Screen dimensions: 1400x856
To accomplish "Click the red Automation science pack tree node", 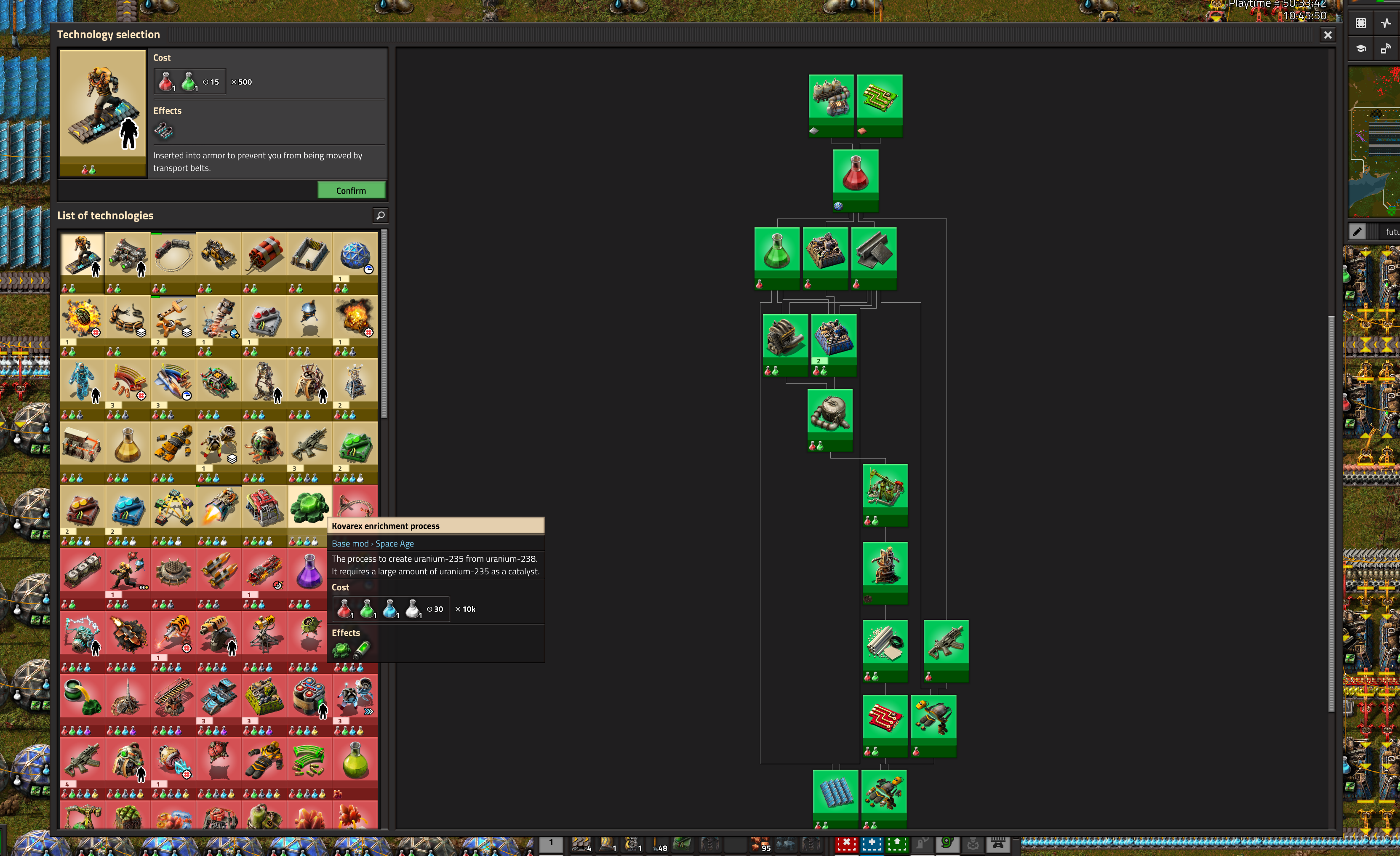I will 855,181.
